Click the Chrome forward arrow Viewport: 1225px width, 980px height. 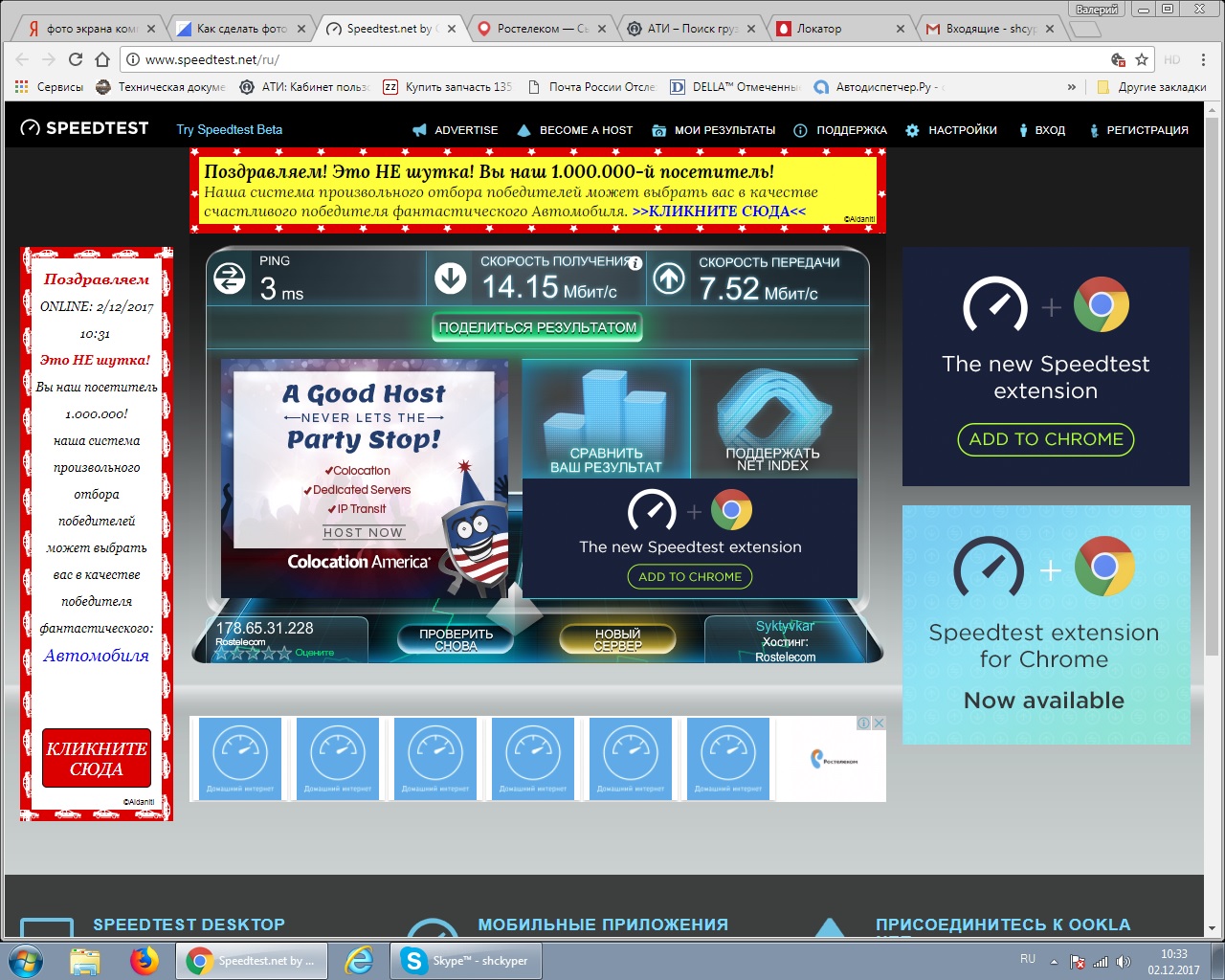point(49,59)
